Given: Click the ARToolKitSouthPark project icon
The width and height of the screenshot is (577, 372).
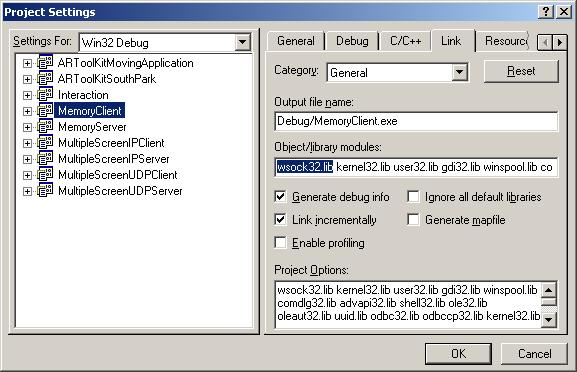Looking at the screenshot, I should [45, 79].
